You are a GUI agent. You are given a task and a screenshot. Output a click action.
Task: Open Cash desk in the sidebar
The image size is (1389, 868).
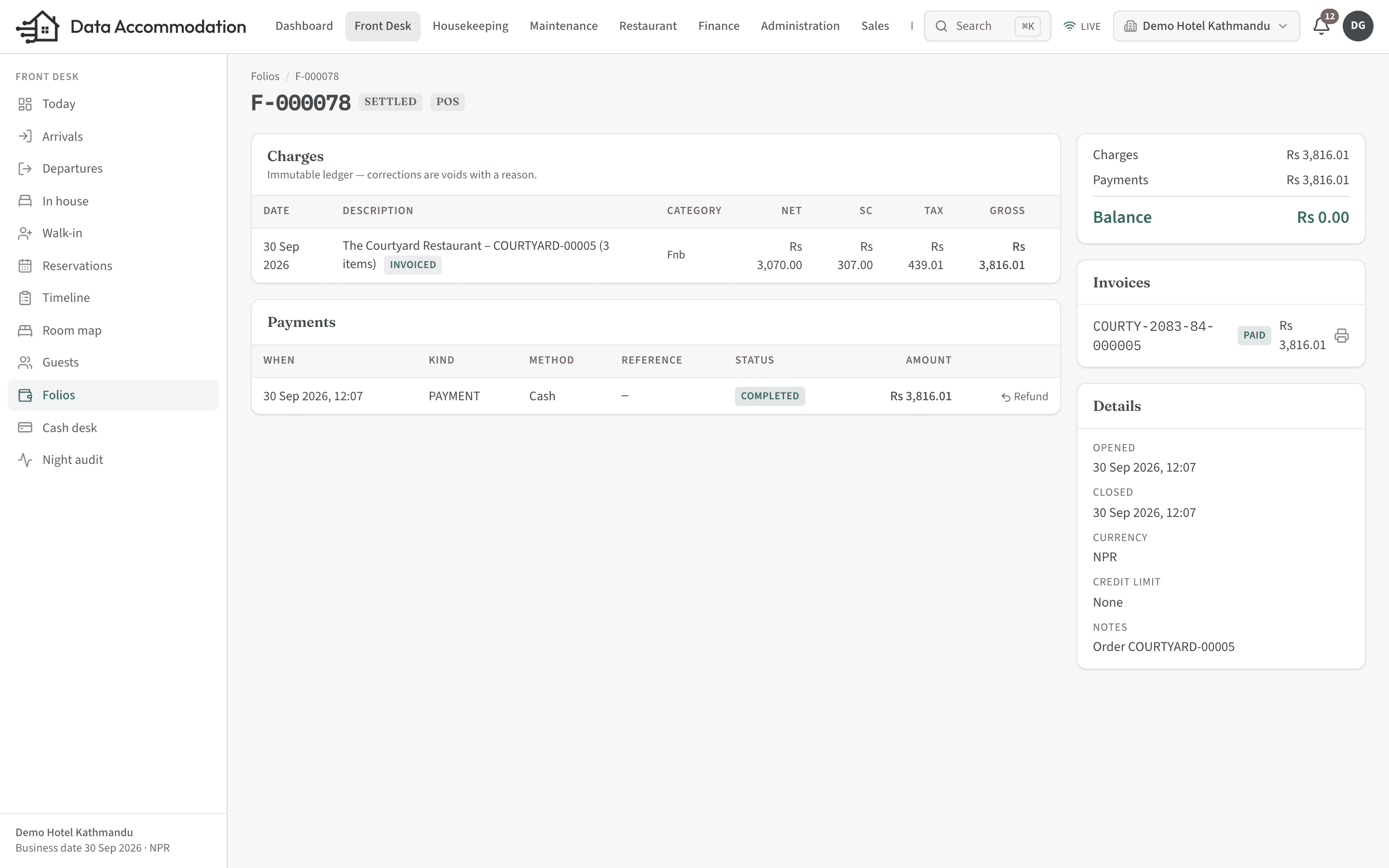click(113, 428)
